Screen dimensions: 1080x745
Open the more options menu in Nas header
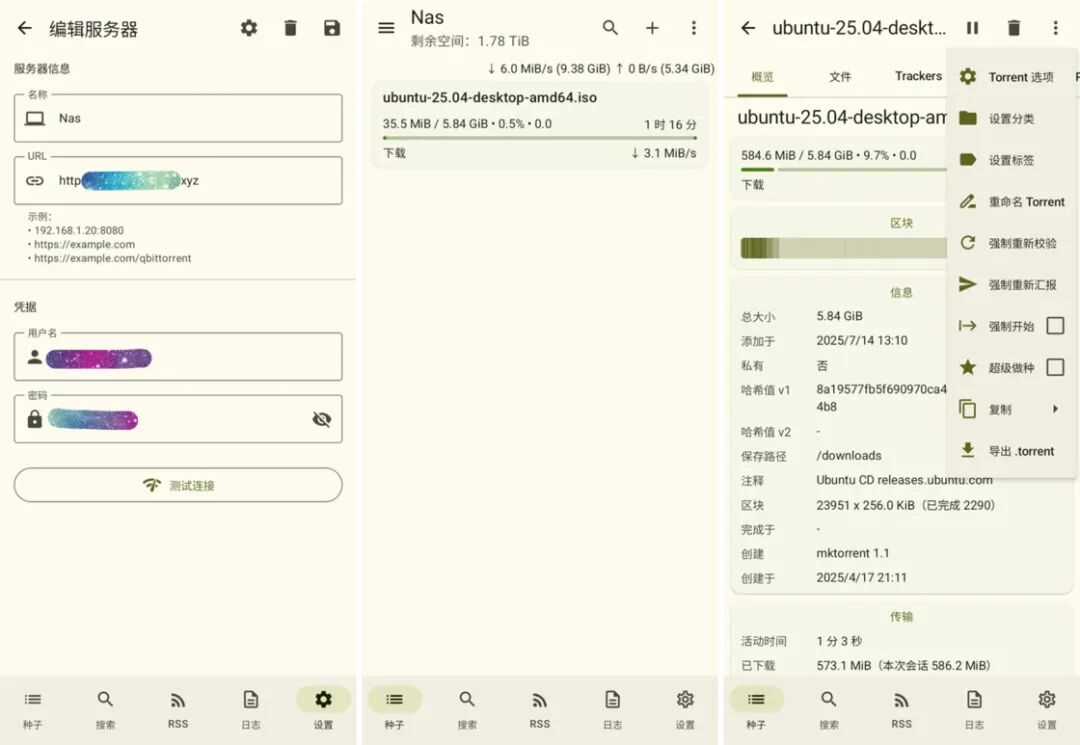pyautogui.click(x=694, y=28)
